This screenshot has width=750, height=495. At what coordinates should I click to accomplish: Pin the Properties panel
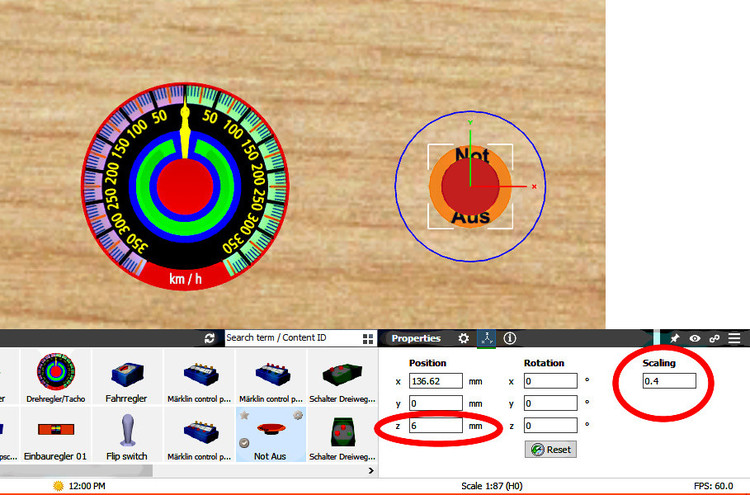[x=674, y=338]
